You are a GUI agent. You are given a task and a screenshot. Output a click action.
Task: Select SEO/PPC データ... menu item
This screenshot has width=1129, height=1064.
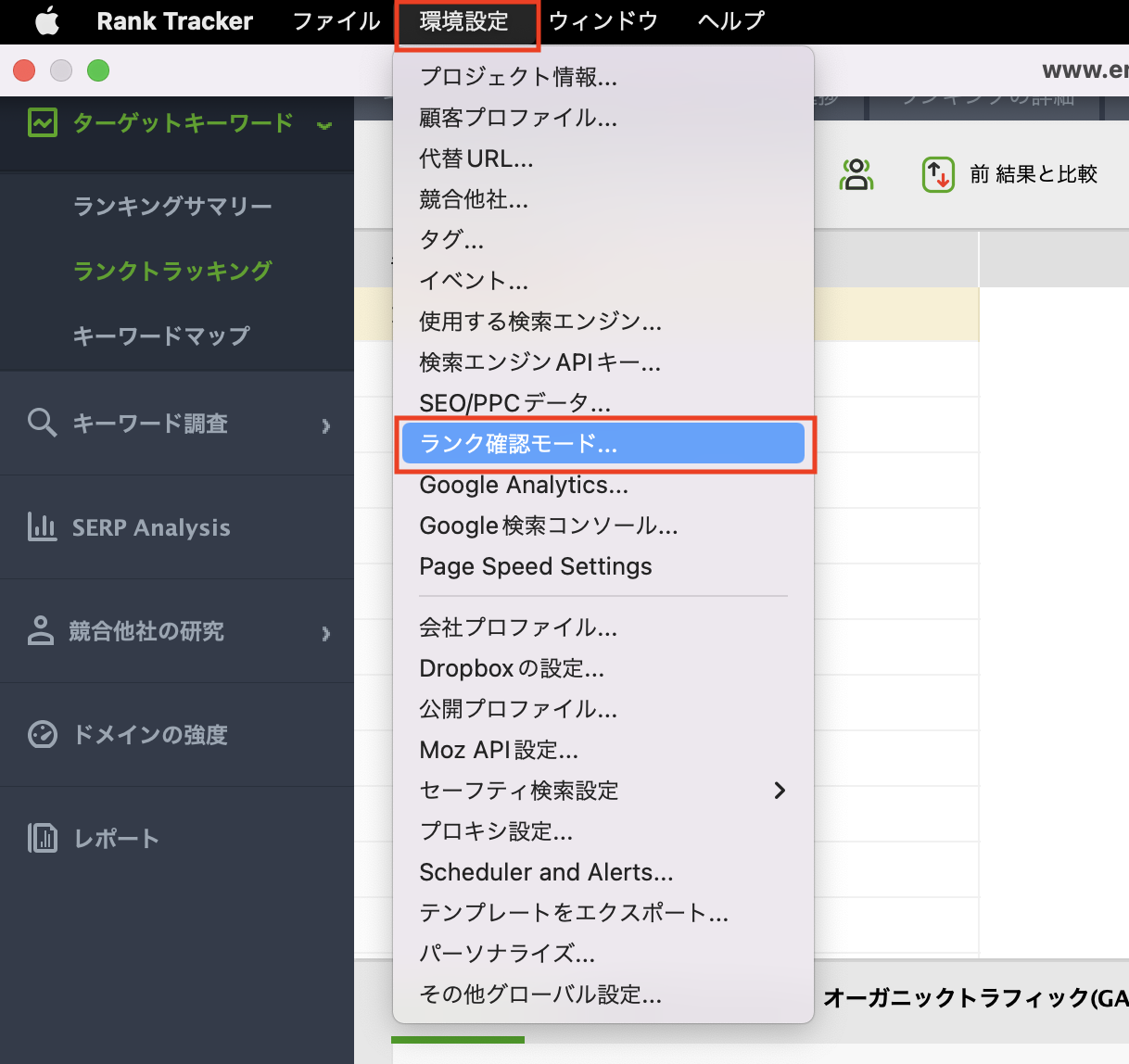tap(603, 403)
